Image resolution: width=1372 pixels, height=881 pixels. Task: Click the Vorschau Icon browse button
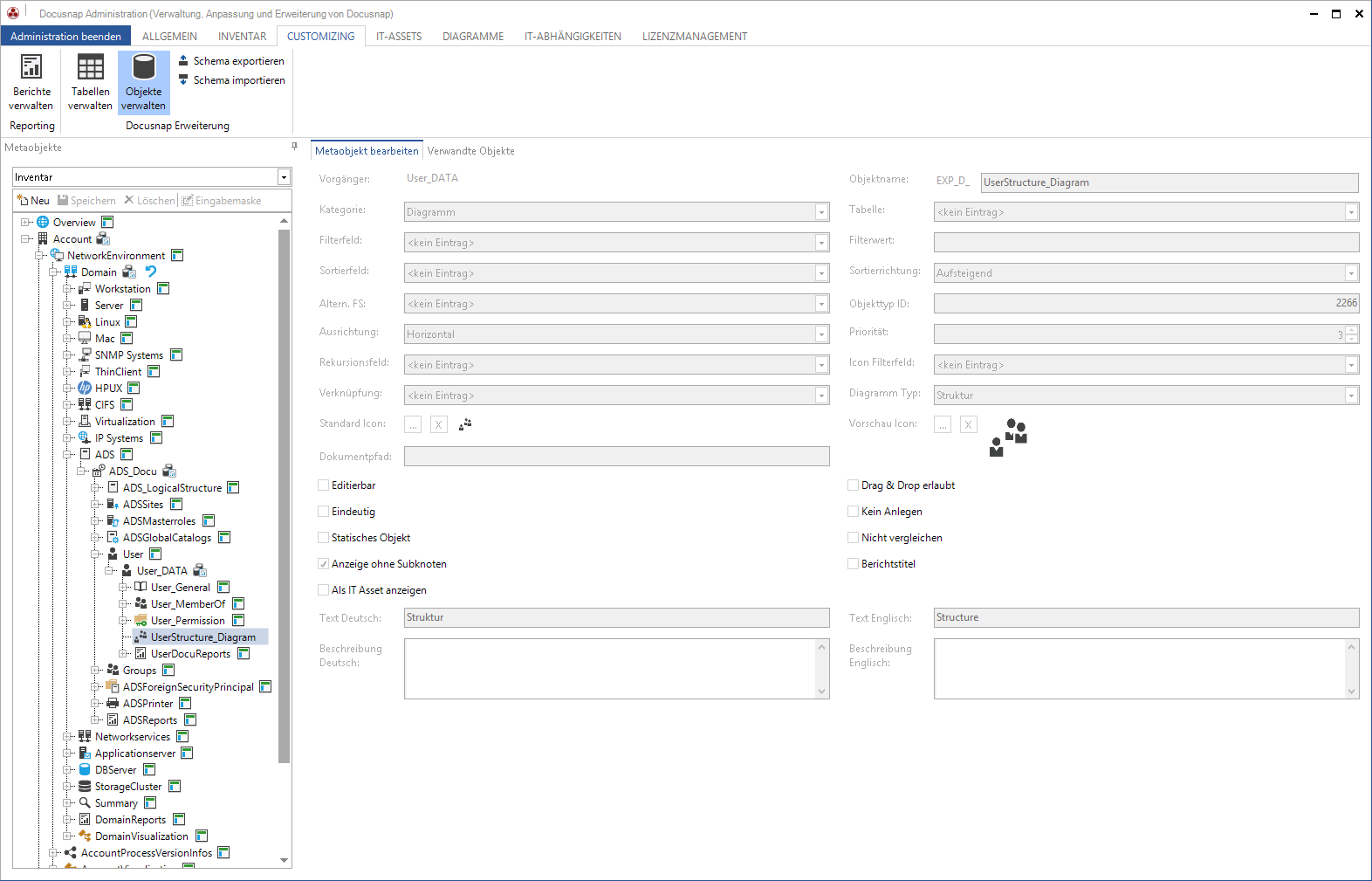pos(943,424)
